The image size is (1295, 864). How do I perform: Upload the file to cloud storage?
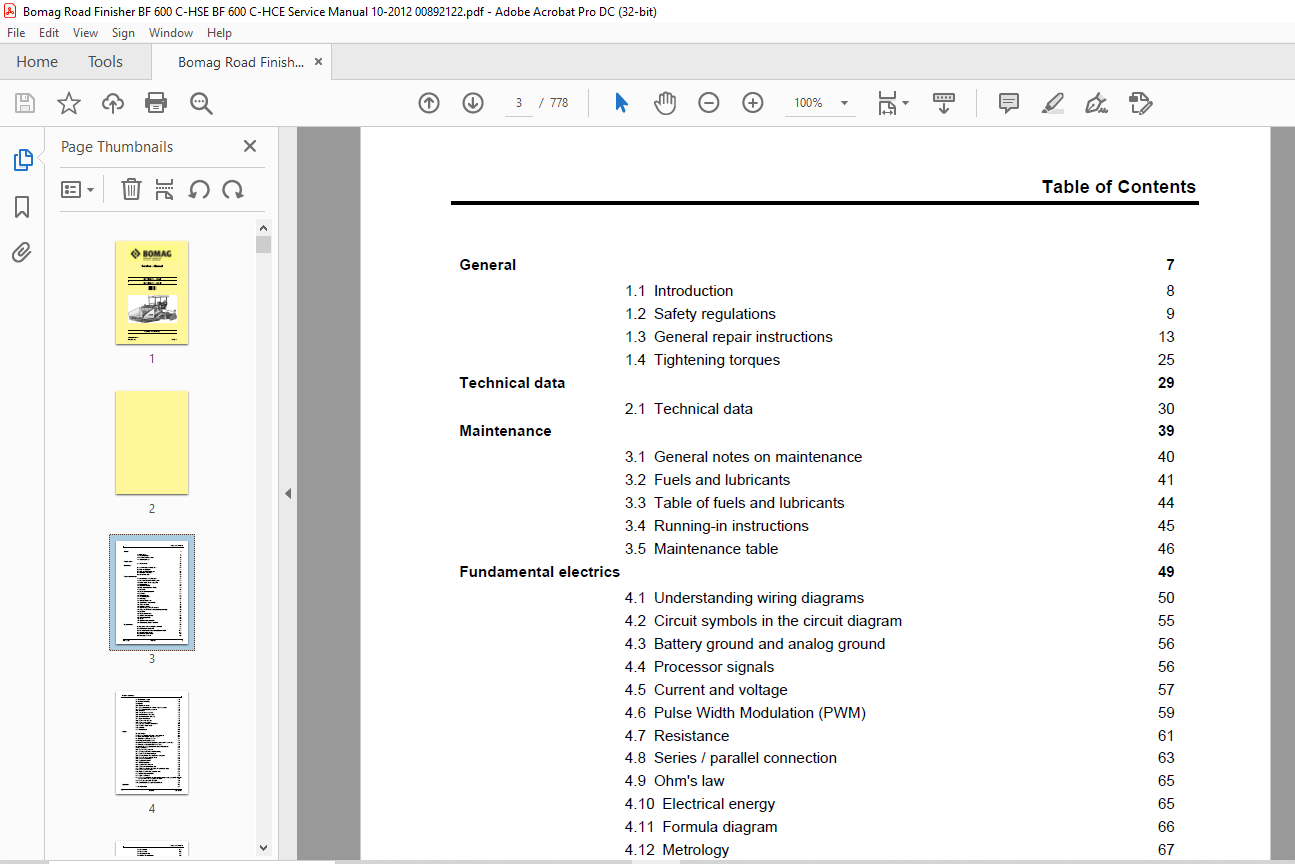[x=113, y=103]
